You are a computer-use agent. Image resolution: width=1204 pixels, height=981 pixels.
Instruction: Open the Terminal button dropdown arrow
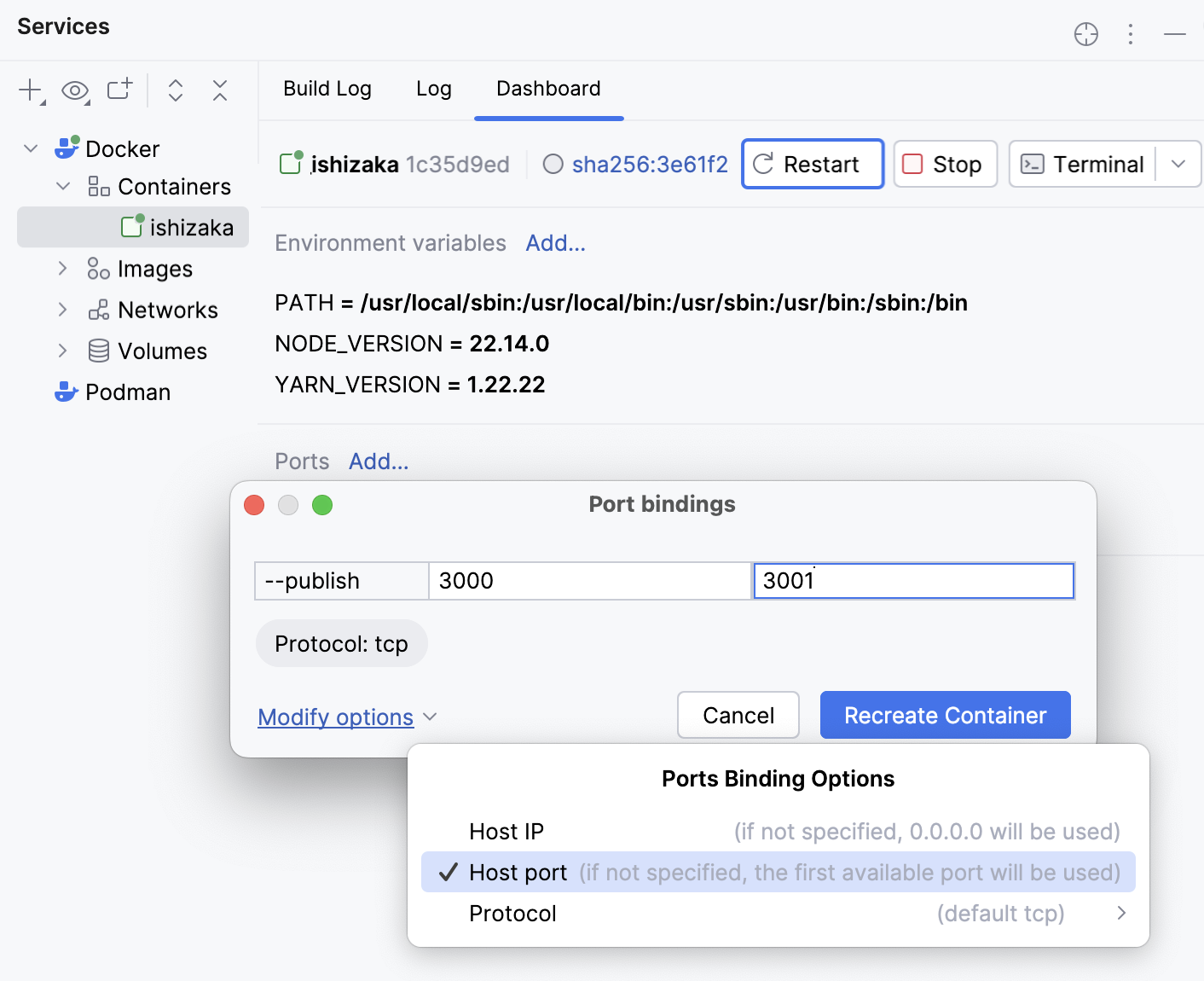[1178, 164]
